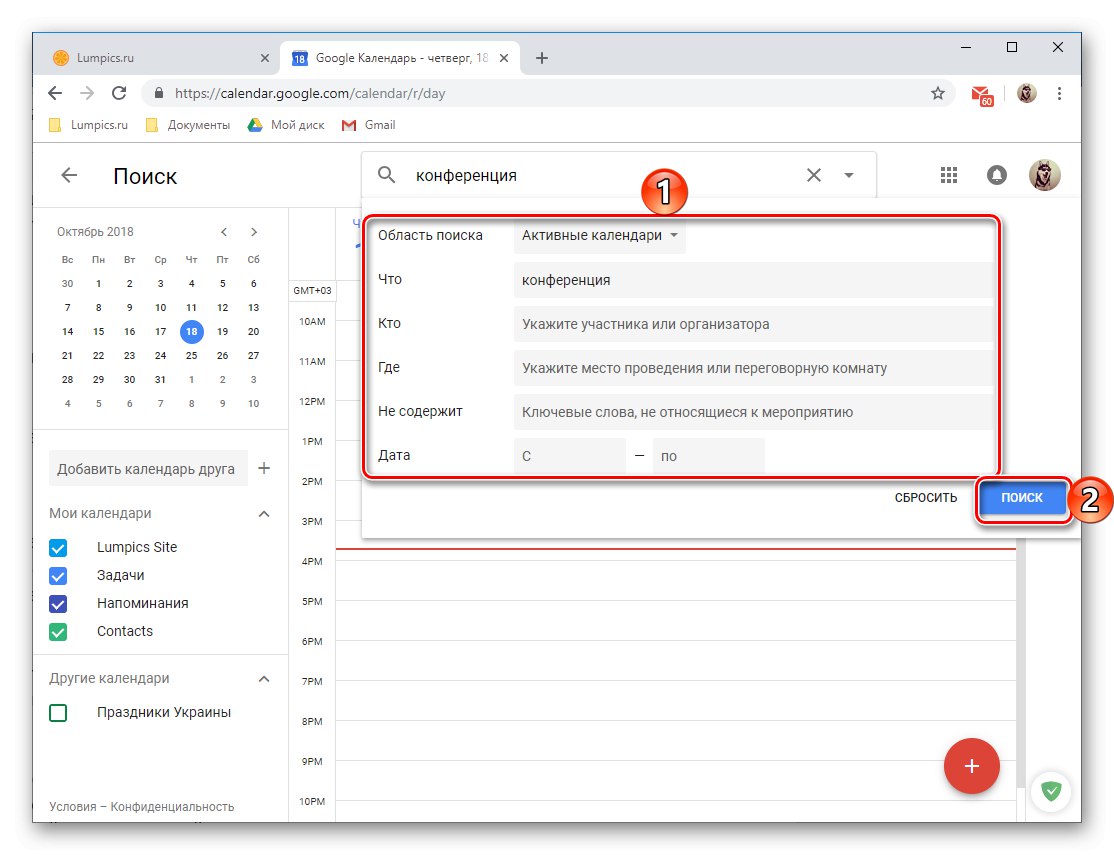Viewport: 1114px width, 855px height.
Task: Click СБРОСИТЬ to reset search filters
Action: (x=924, y=497)
